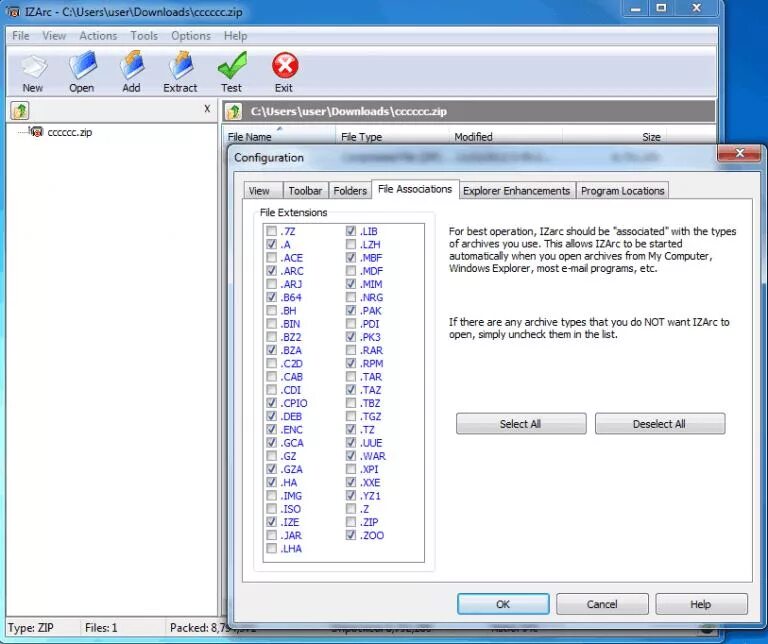This screenshot has width=768, height=644.
Task: Confirm configuration with OK button
Action: [503, 604]
